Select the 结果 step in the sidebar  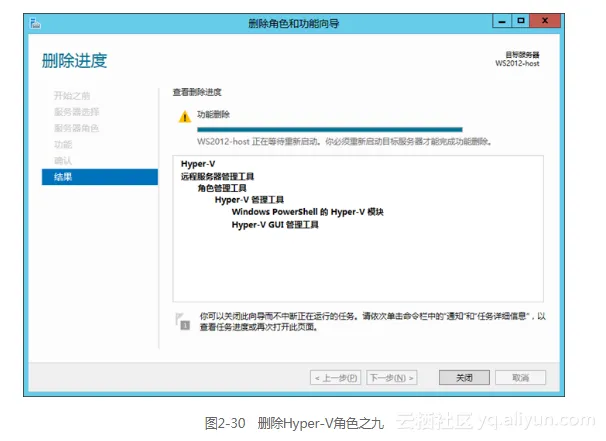pos(100,177)
